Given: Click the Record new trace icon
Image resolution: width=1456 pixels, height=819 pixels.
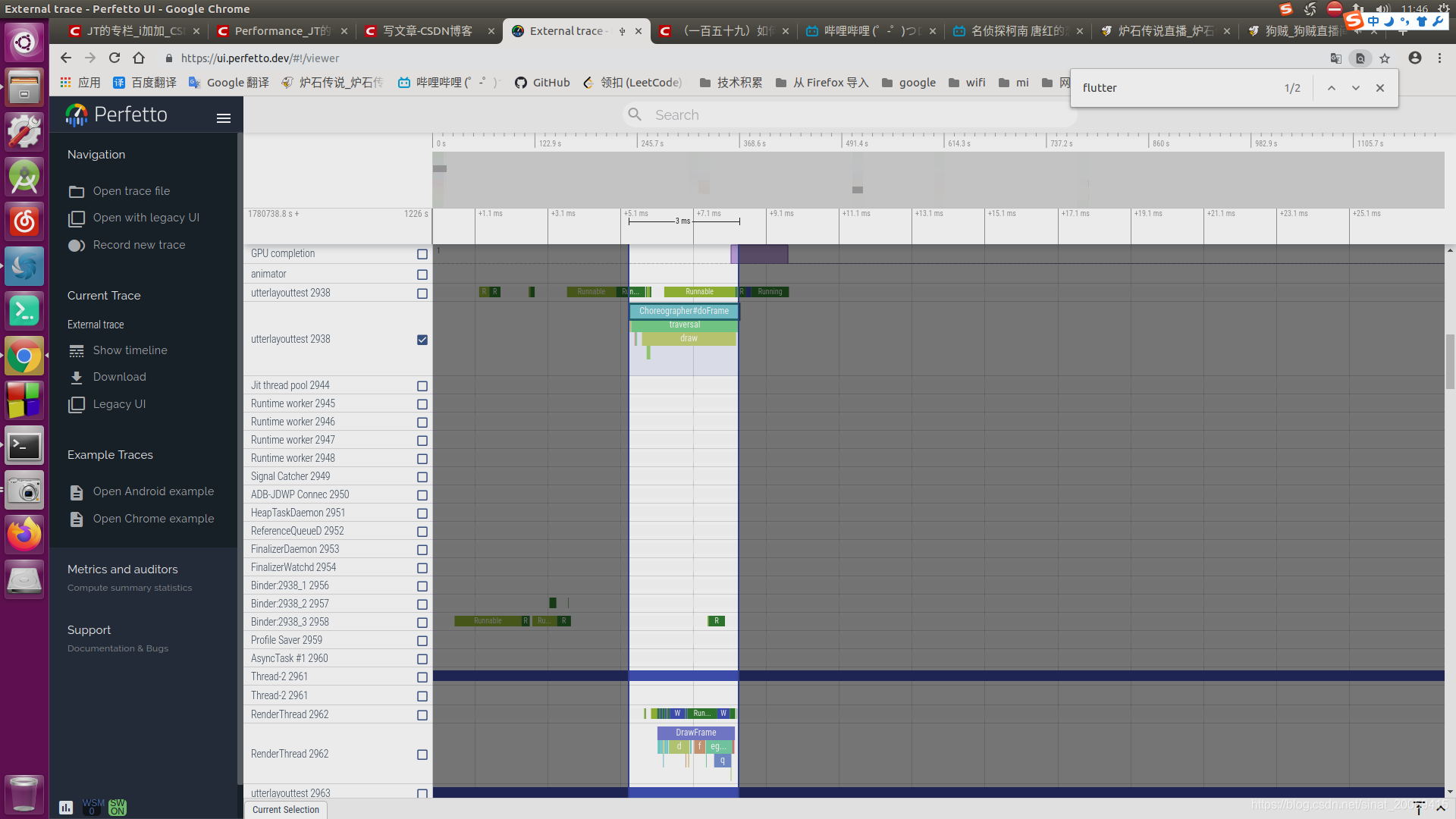Looking at the screenshot, I should click(77, 246).
